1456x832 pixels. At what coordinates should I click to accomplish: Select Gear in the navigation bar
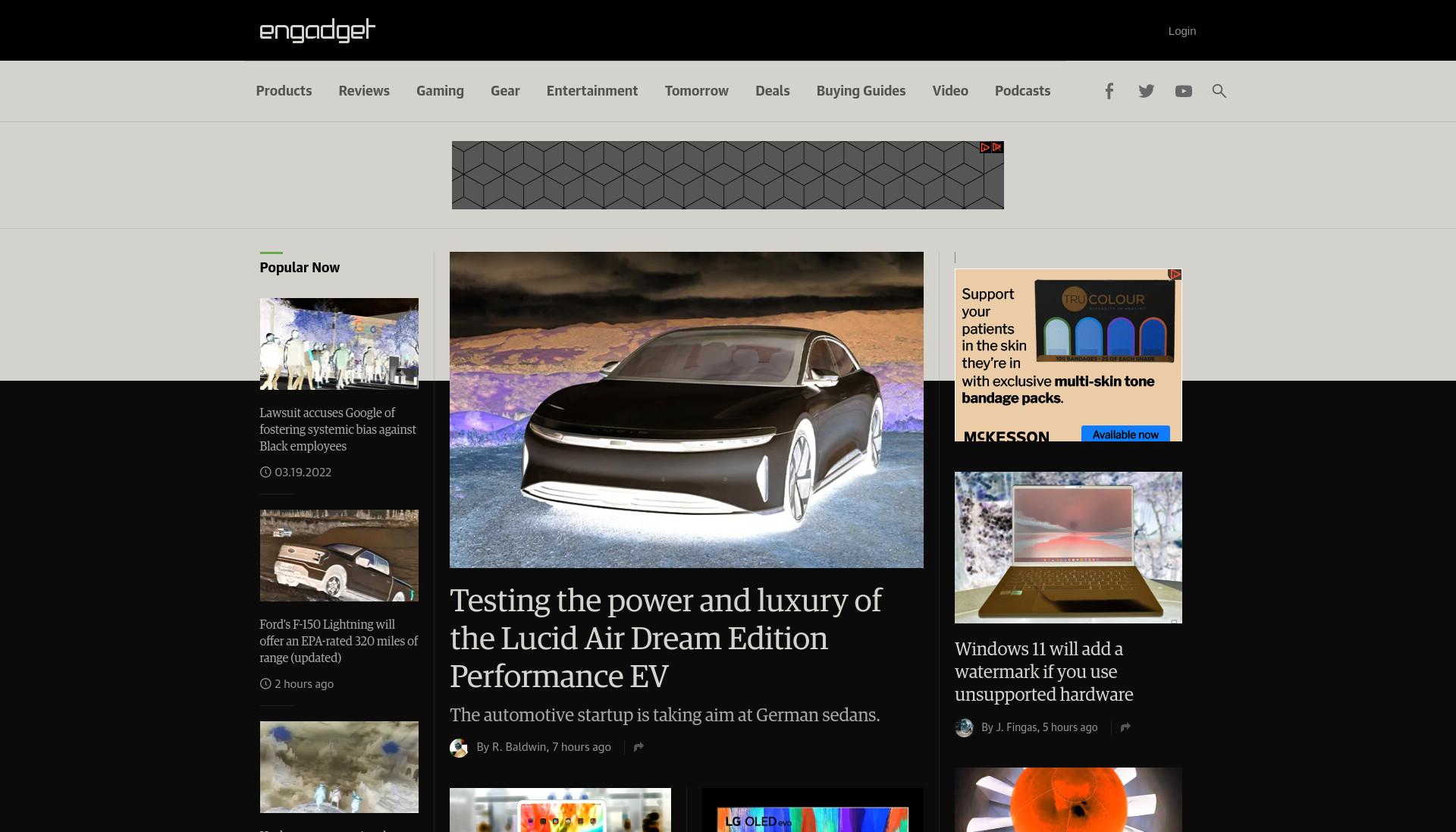click(505, 91)
